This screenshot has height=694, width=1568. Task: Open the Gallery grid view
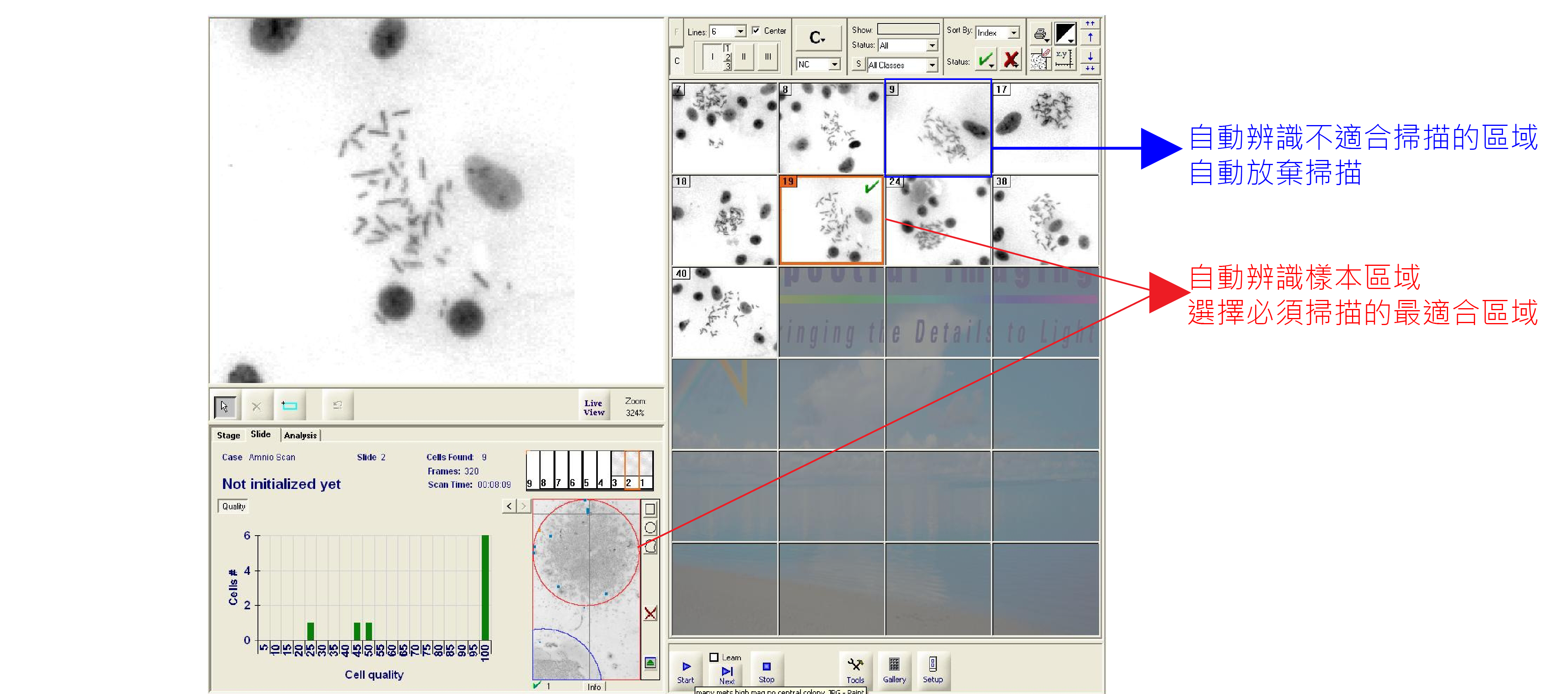tap(894, 672)
